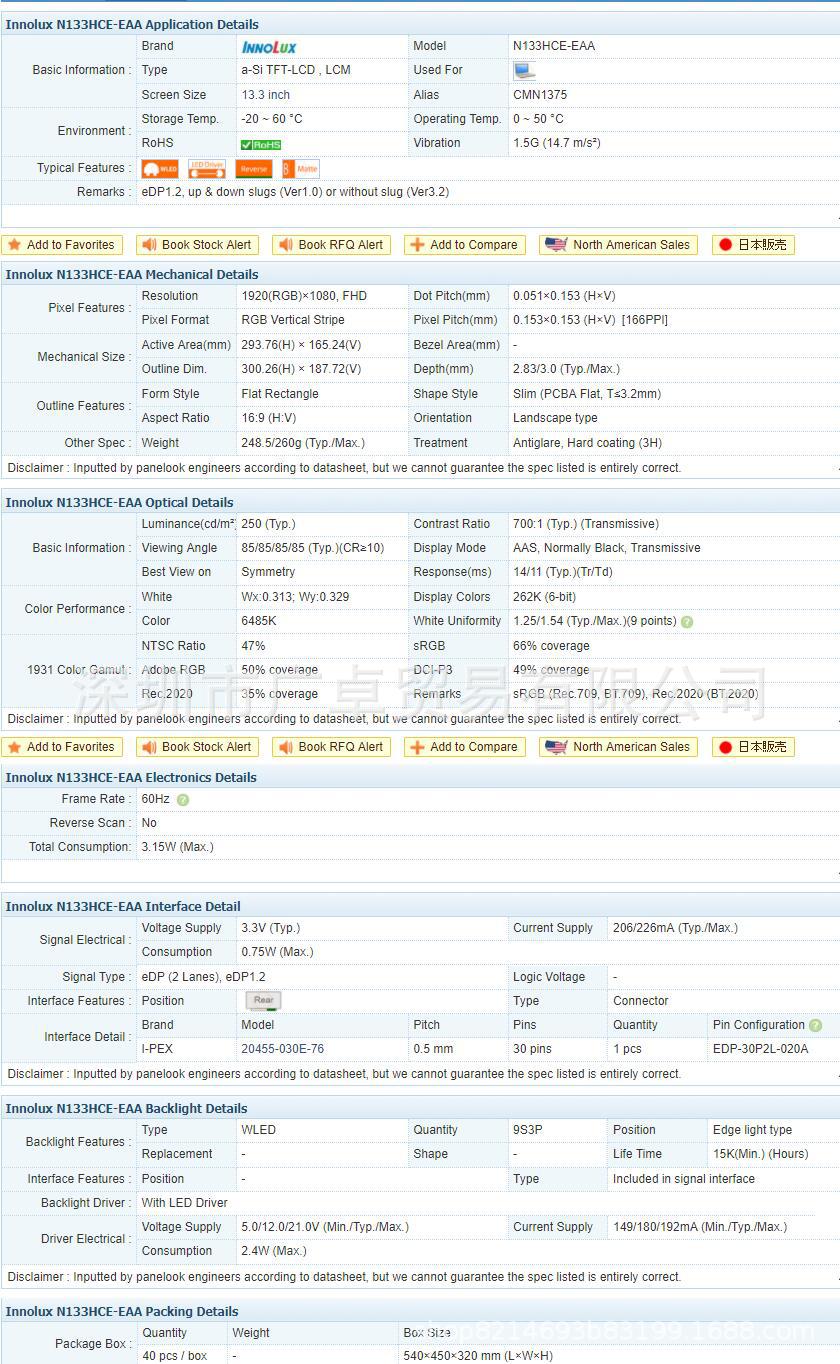
Task: Click the Innolux brand logo
Action: 269,46
